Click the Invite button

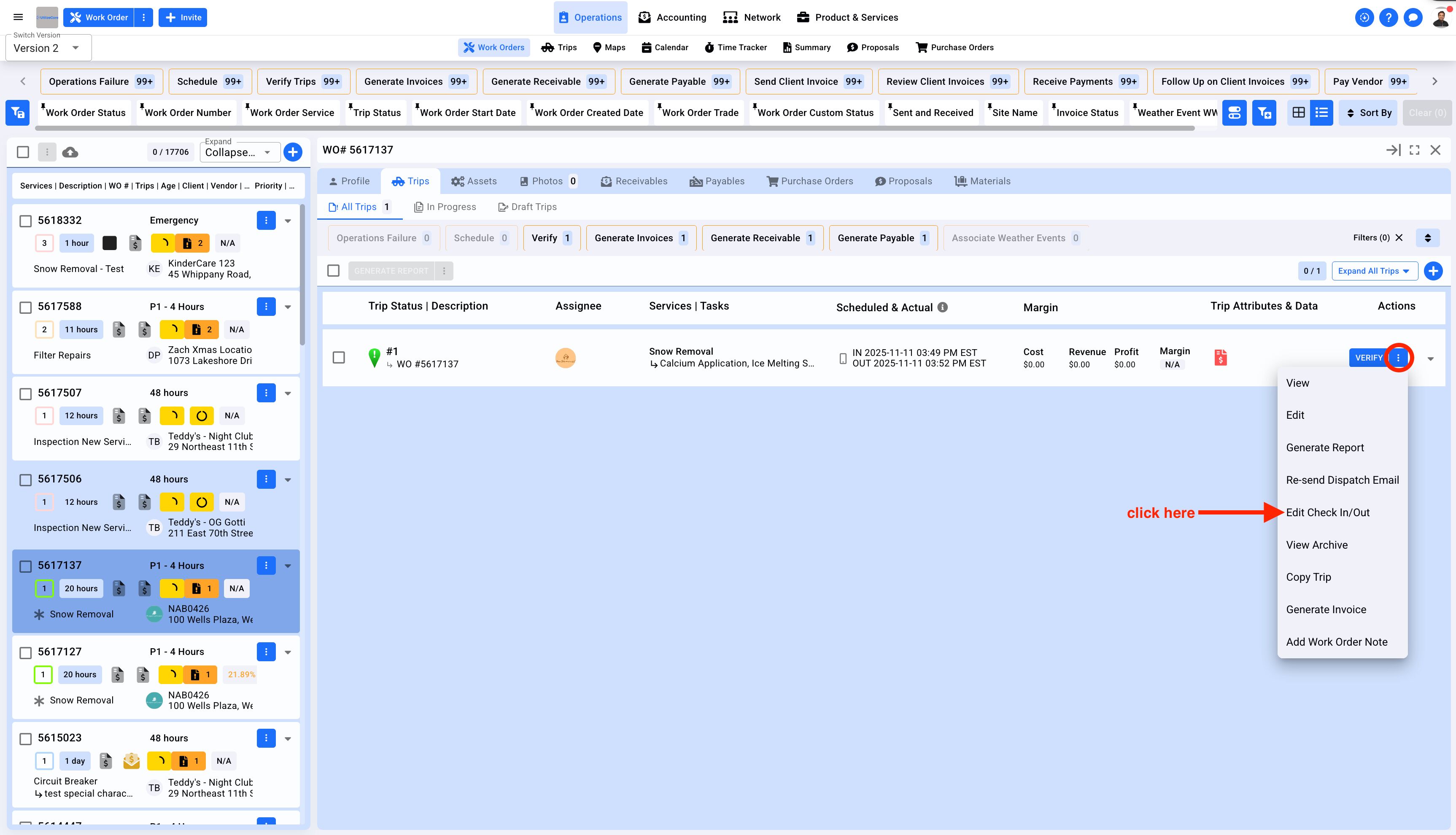point(183,17)
